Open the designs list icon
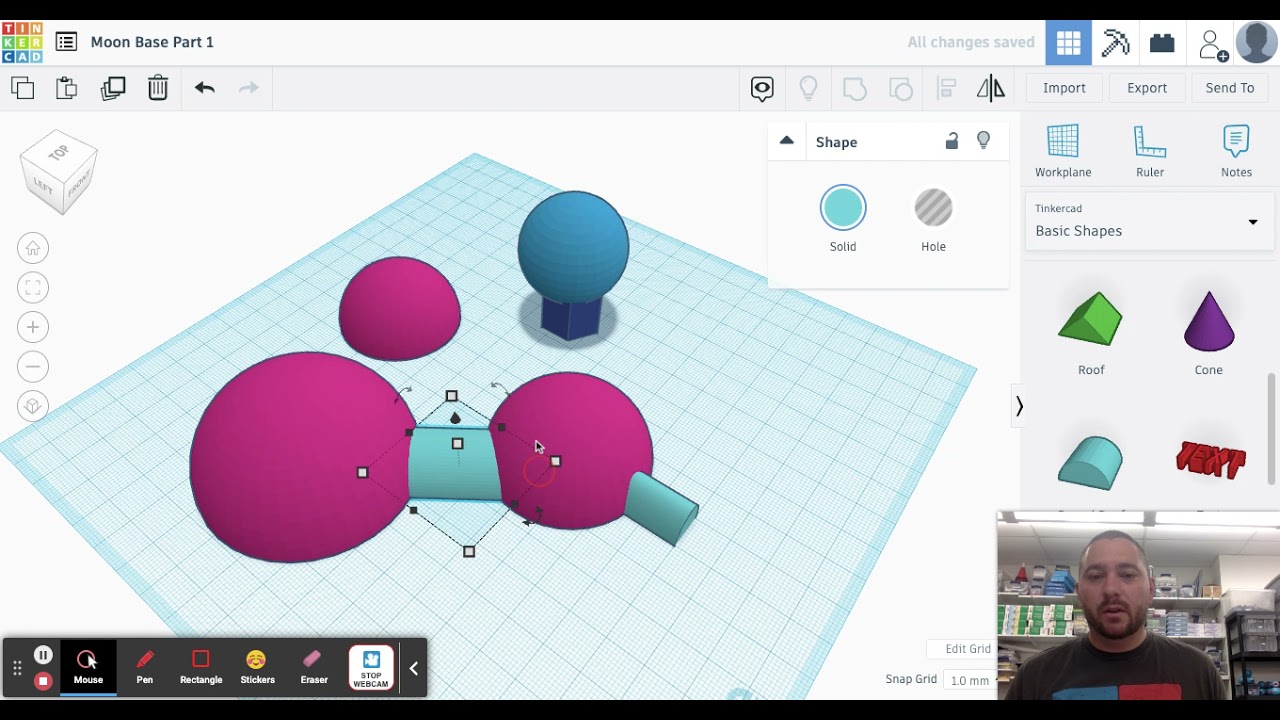 point(66,42)
